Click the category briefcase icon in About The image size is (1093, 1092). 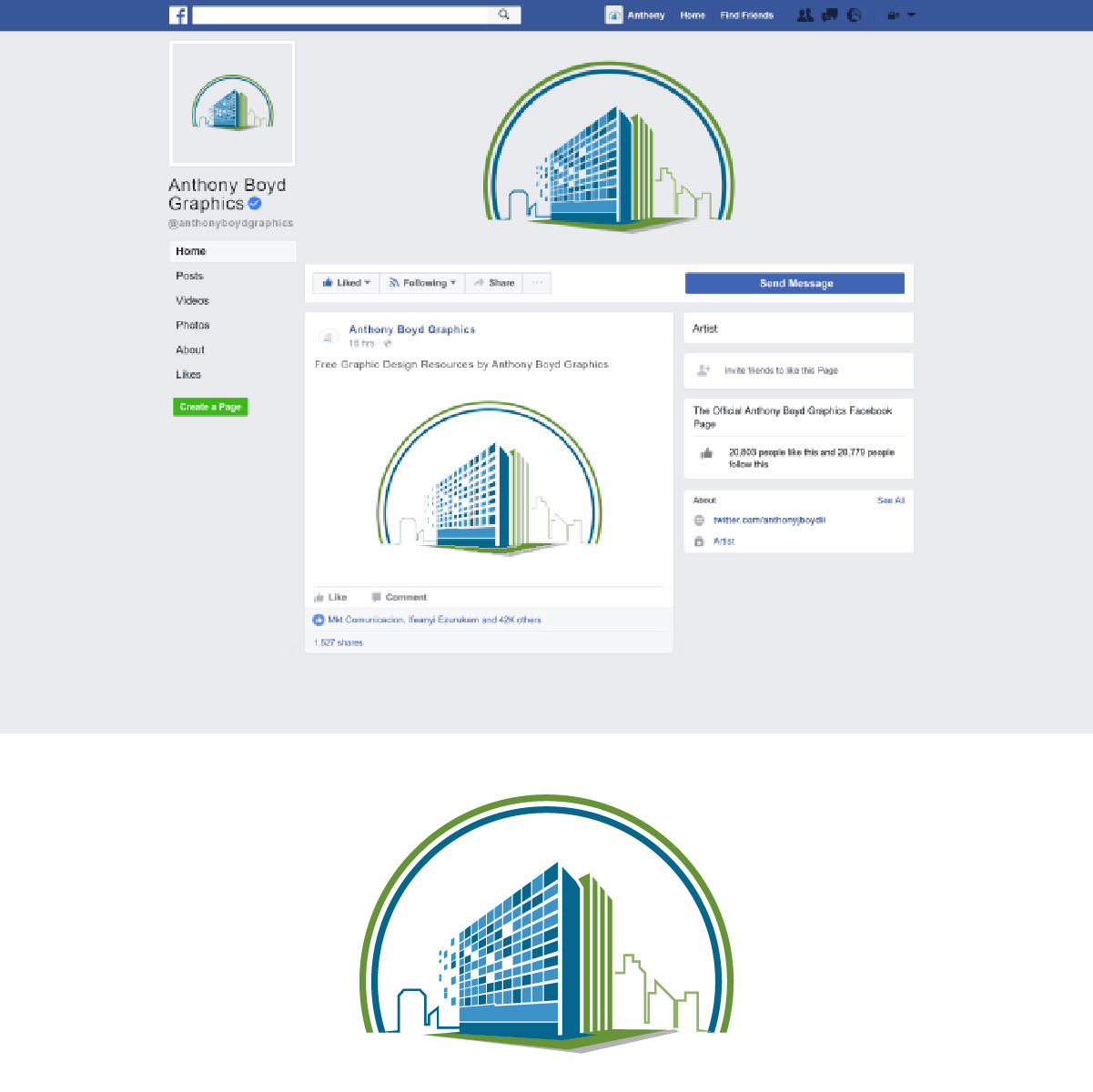(x=699, y=541)
